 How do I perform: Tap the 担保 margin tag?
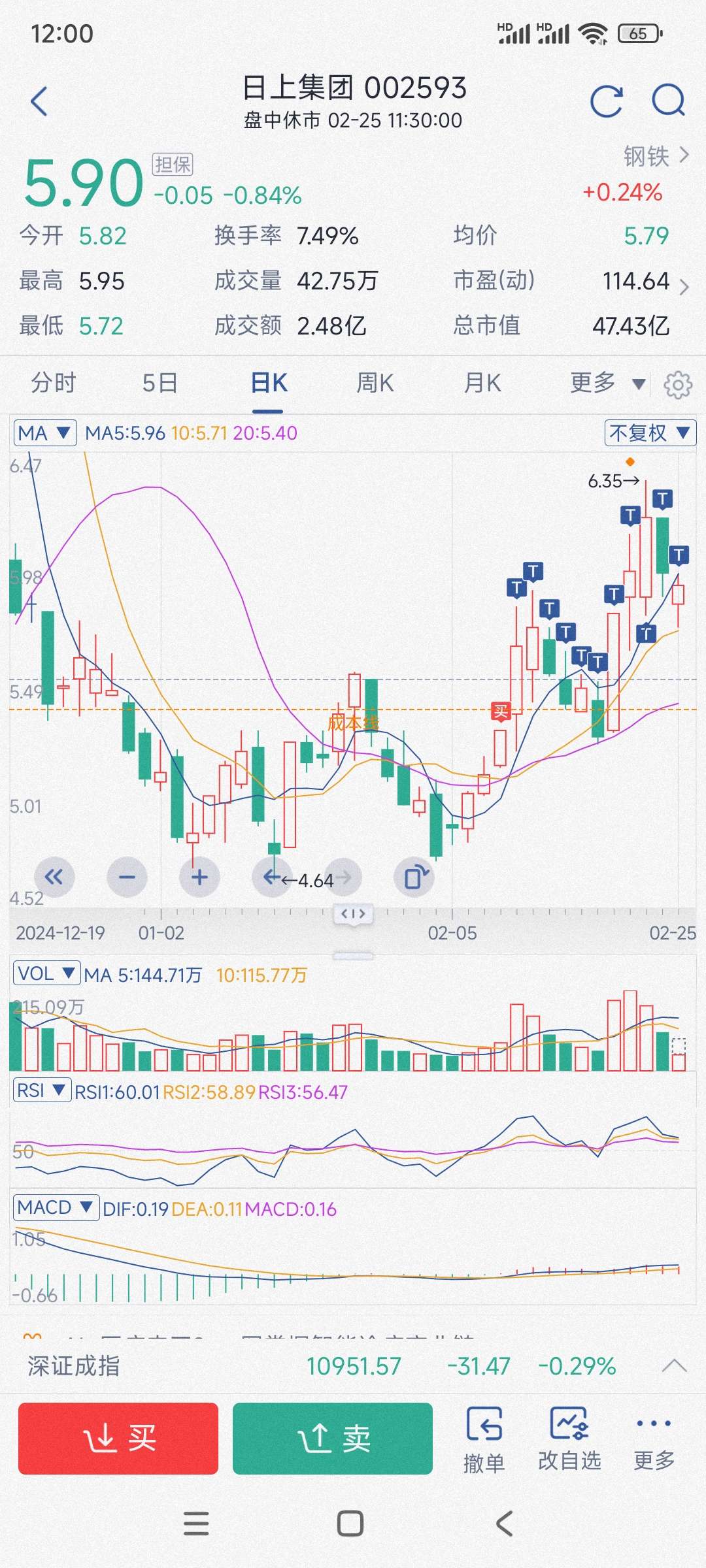173,165
